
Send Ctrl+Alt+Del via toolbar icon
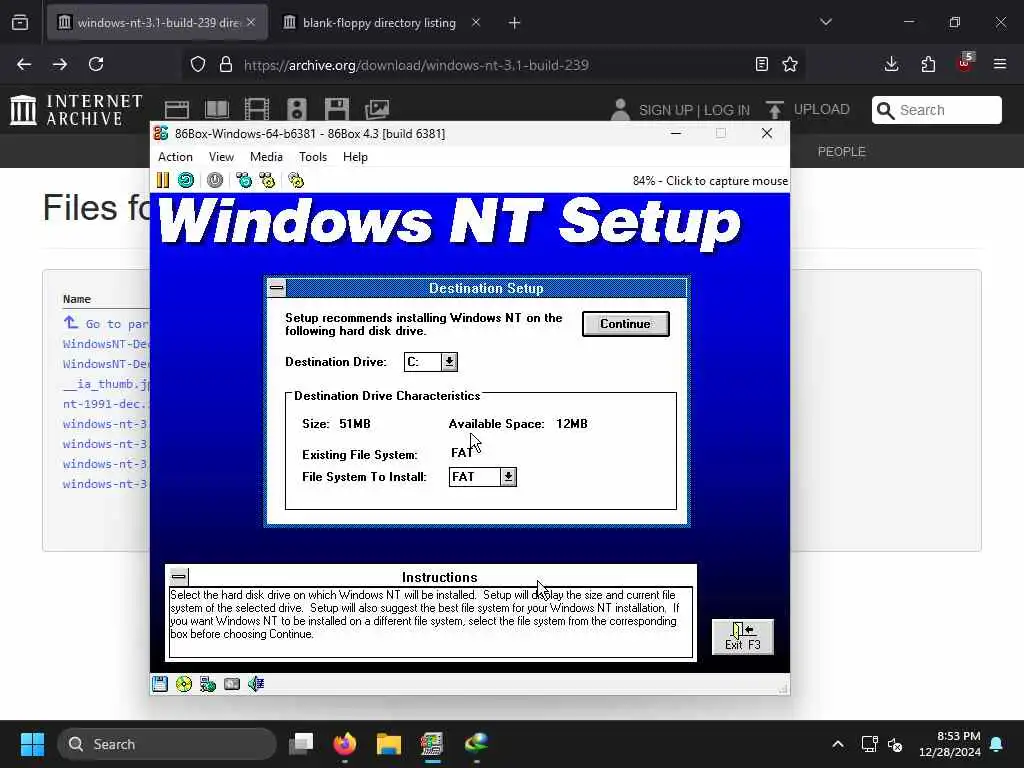(244, 180)
